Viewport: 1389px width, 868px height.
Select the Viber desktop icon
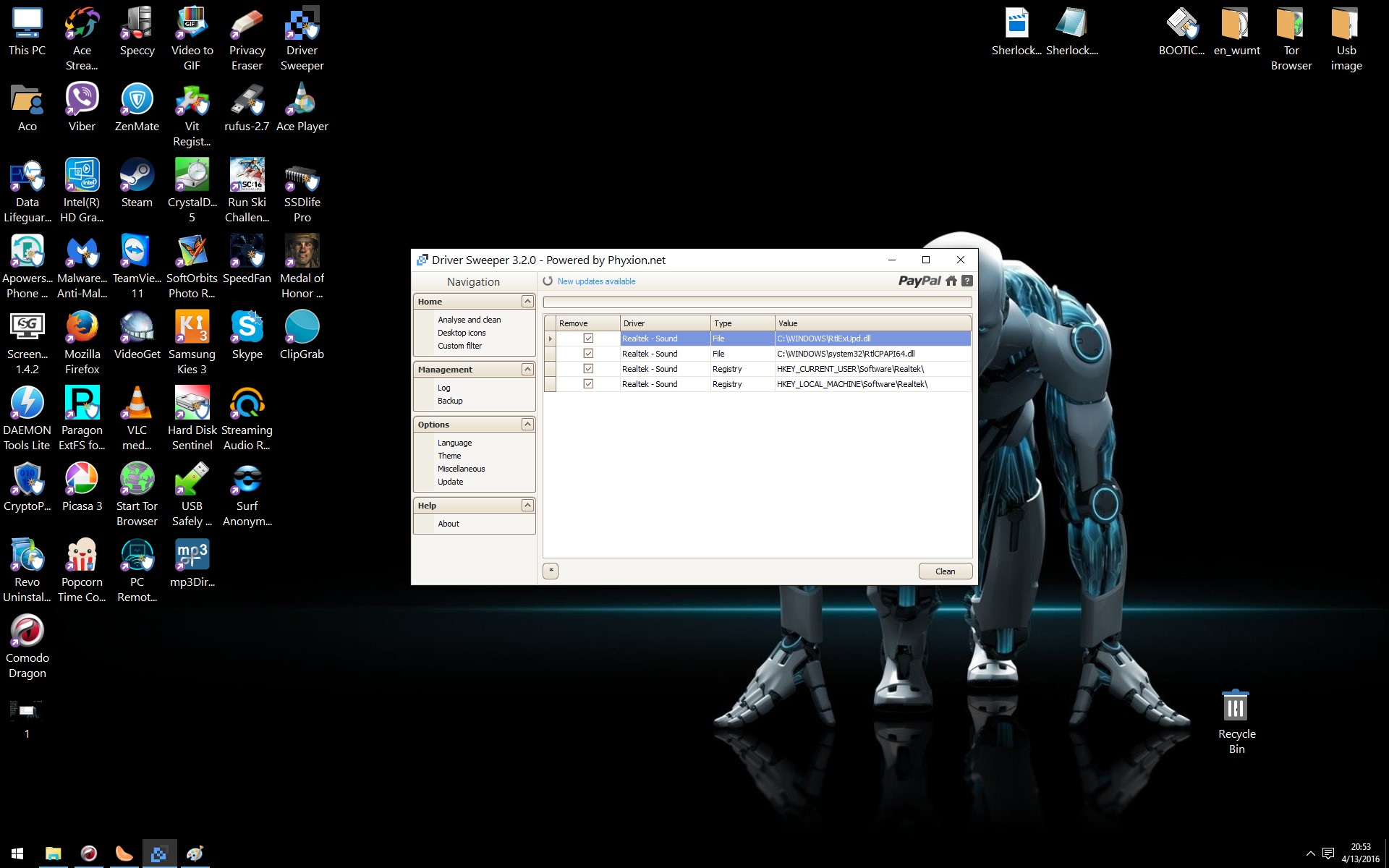click(82, 107)
